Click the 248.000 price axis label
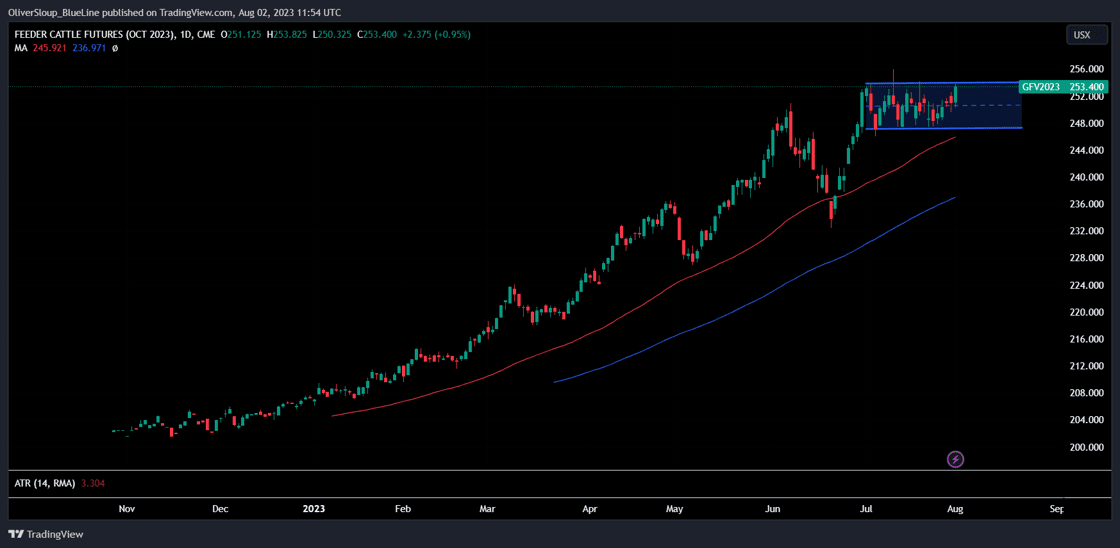1120x548 pixels. pos(1084,124)
